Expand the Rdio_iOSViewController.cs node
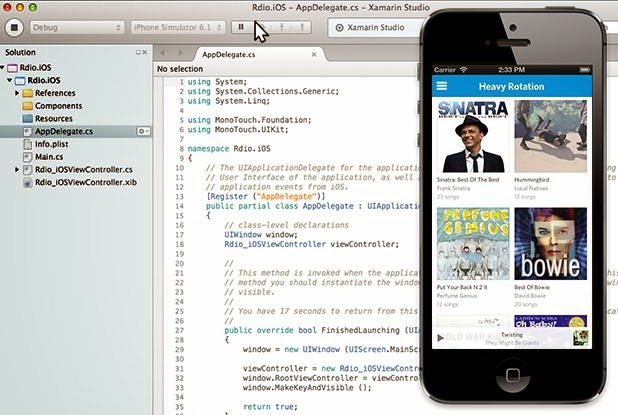Screen dimensions: 618x415 pyautogui.click(x=17, y=169)
